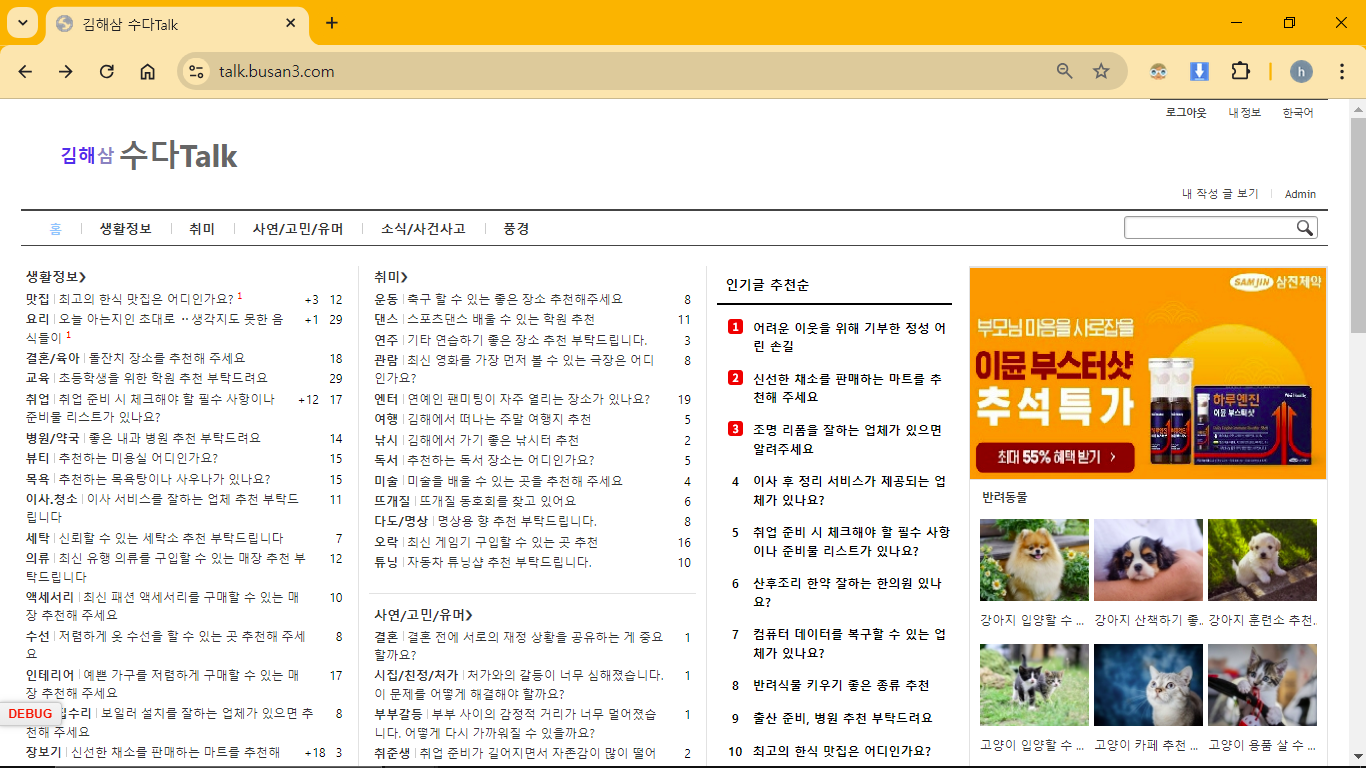Open post 추천하는 독서 장소는 어디인가요?

(500, 460)
